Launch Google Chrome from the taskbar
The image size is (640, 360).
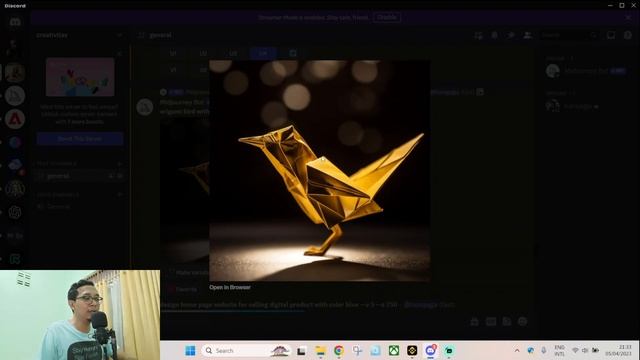pyautogui.click(x=339, y=351)
